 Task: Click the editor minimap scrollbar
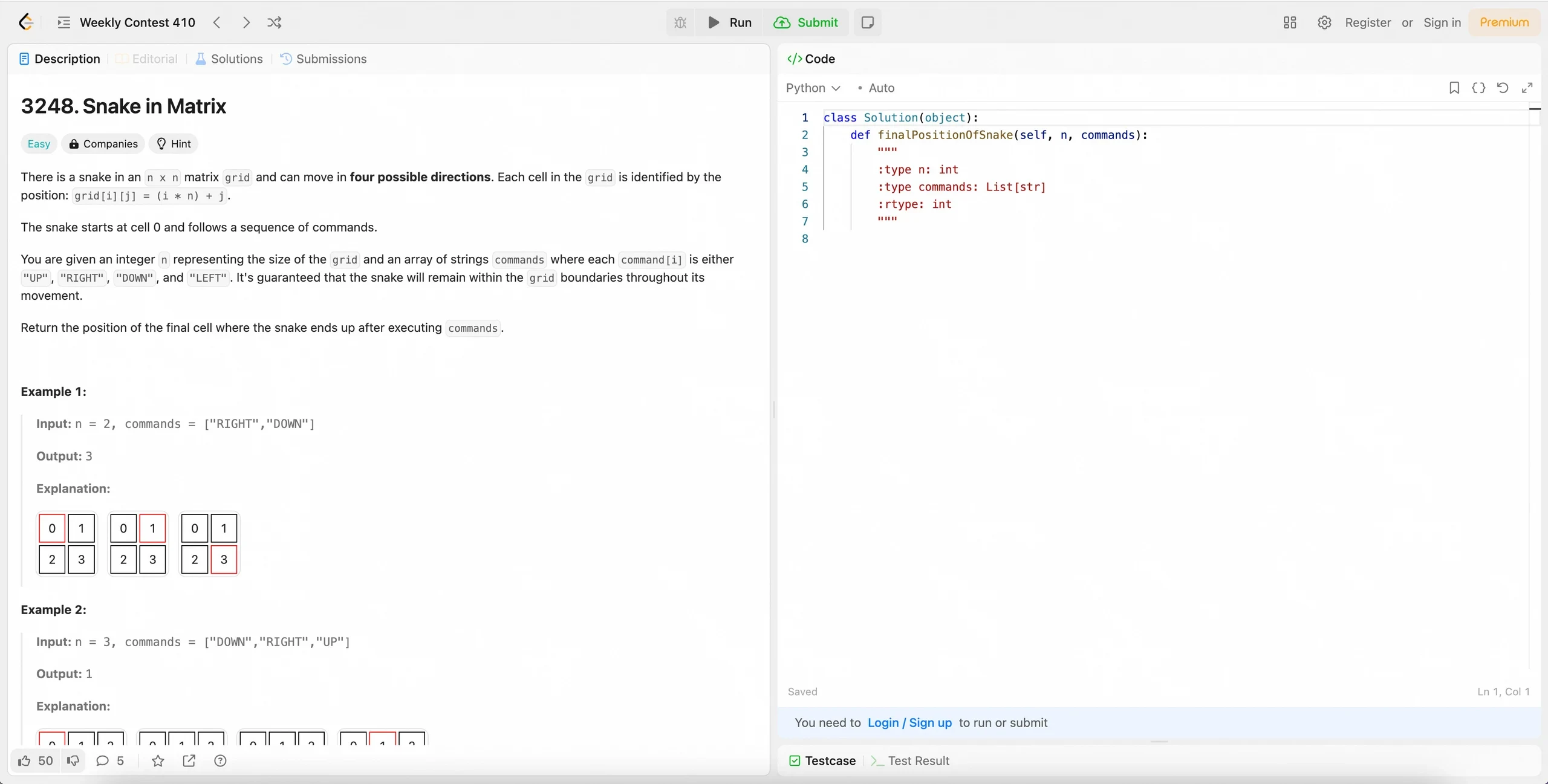click(1535, 387)
